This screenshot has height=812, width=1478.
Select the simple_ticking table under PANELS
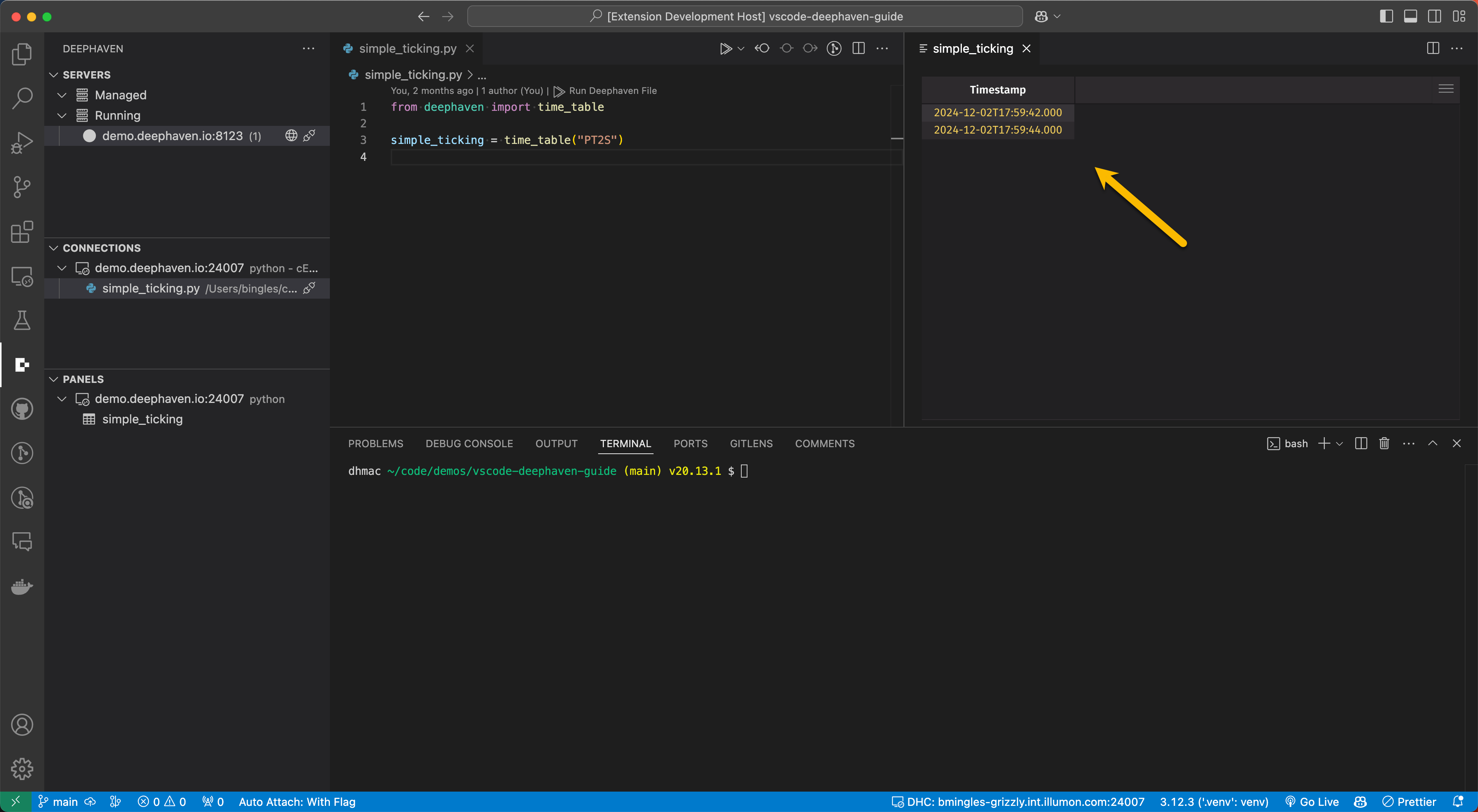(x=142, y=419)
